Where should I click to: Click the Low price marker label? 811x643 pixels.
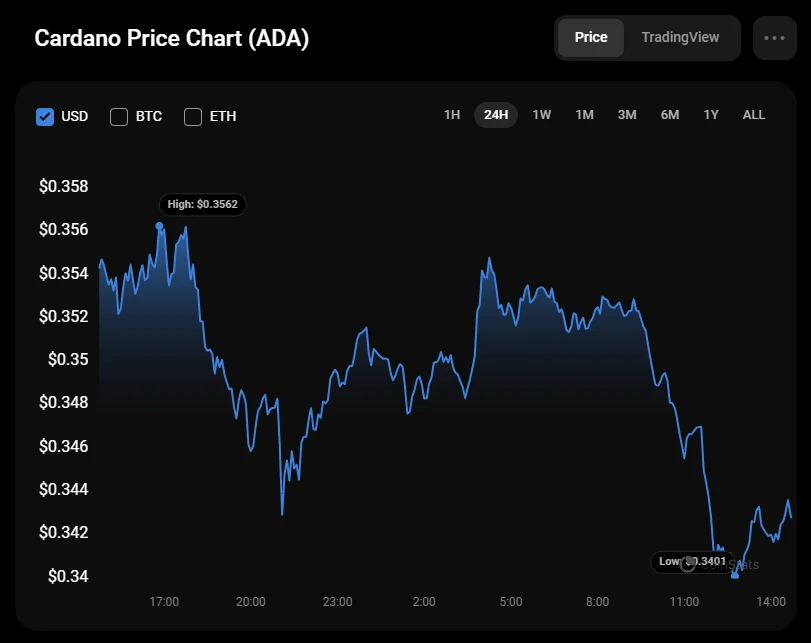[692, 561]
